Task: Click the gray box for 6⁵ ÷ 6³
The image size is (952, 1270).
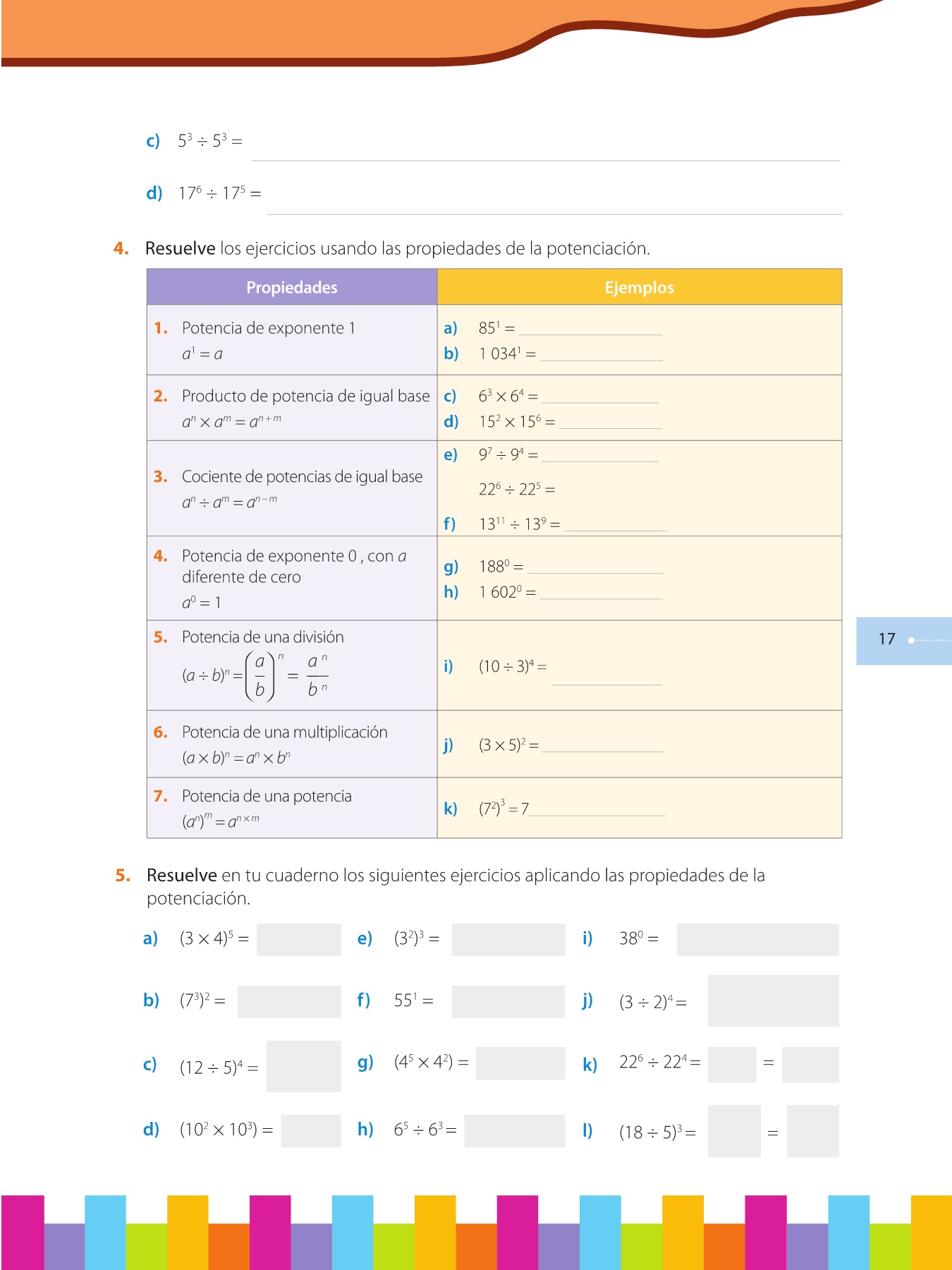Action: [515, 1130]
